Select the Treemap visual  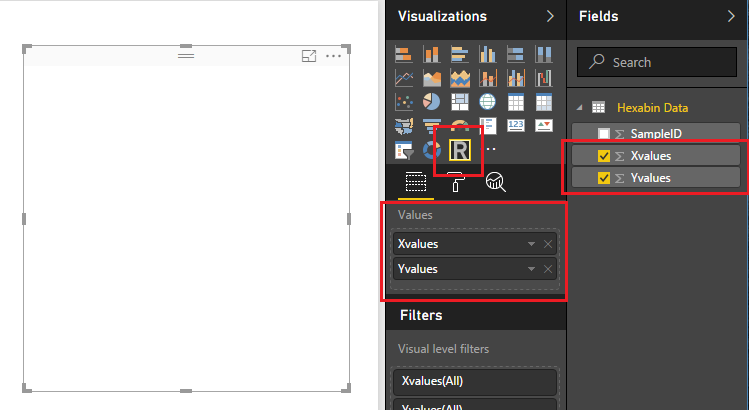460,102
